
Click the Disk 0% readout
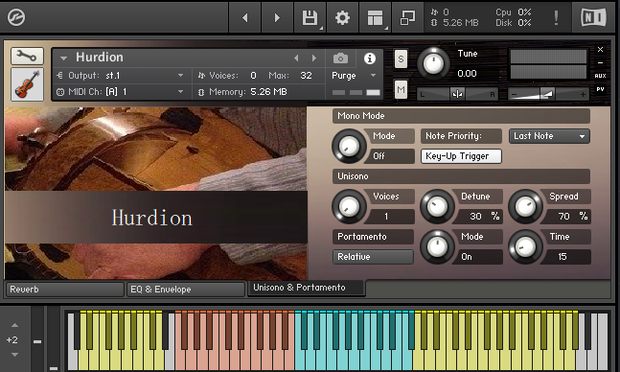pos(513,23)
